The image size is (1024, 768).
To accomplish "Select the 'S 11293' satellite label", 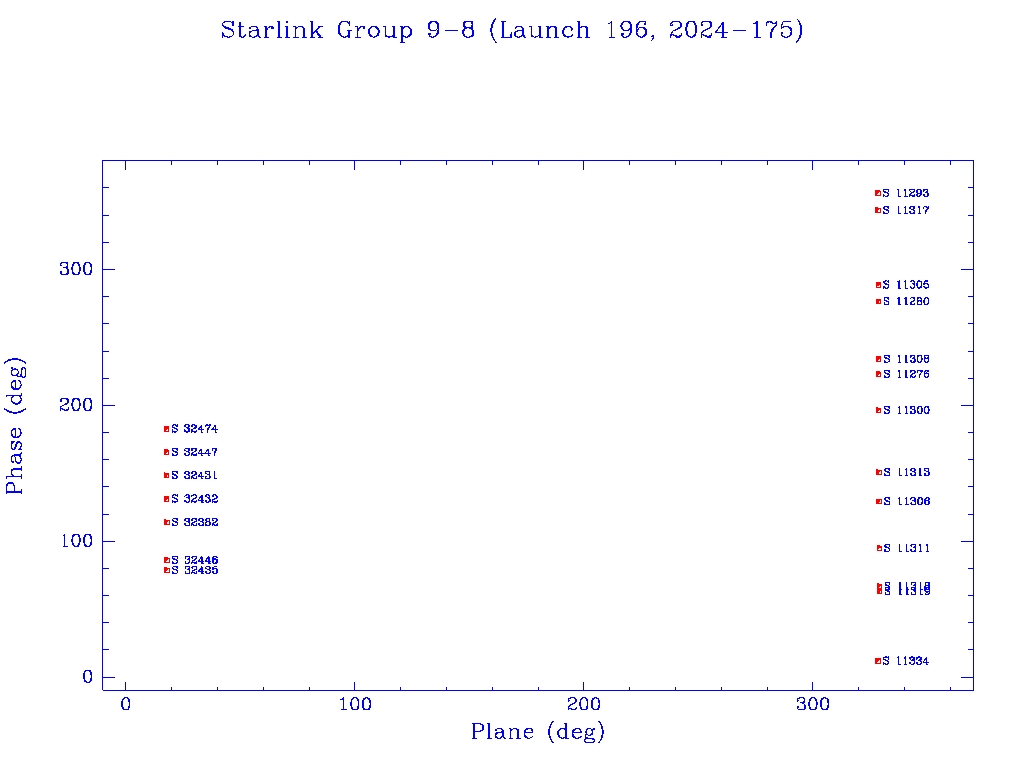I will coord(906,193).
